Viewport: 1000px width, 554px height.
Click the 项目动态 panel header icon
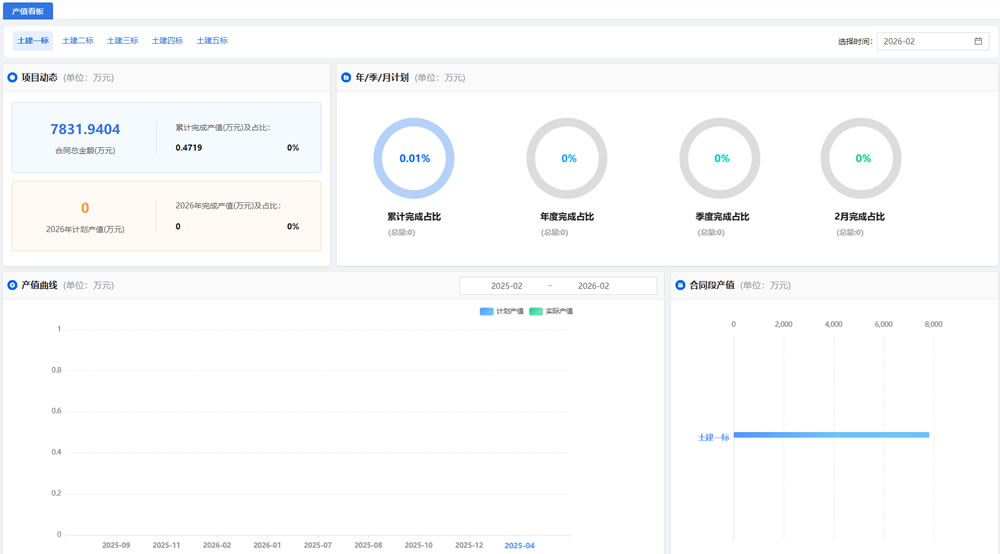[12, 77]
